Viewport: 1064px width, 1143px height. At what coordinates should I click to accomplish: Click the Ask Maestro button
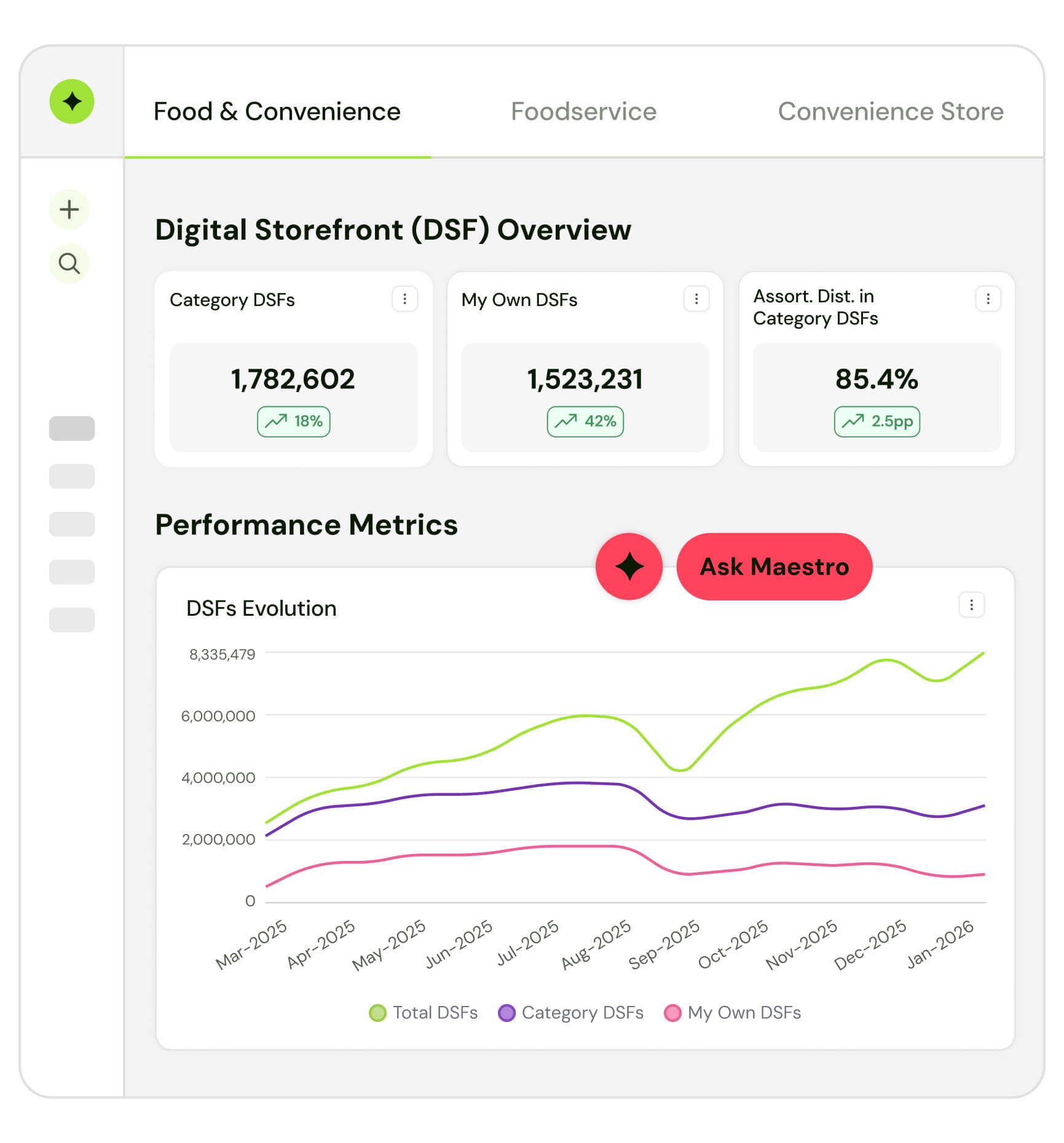tap(774, 566)
